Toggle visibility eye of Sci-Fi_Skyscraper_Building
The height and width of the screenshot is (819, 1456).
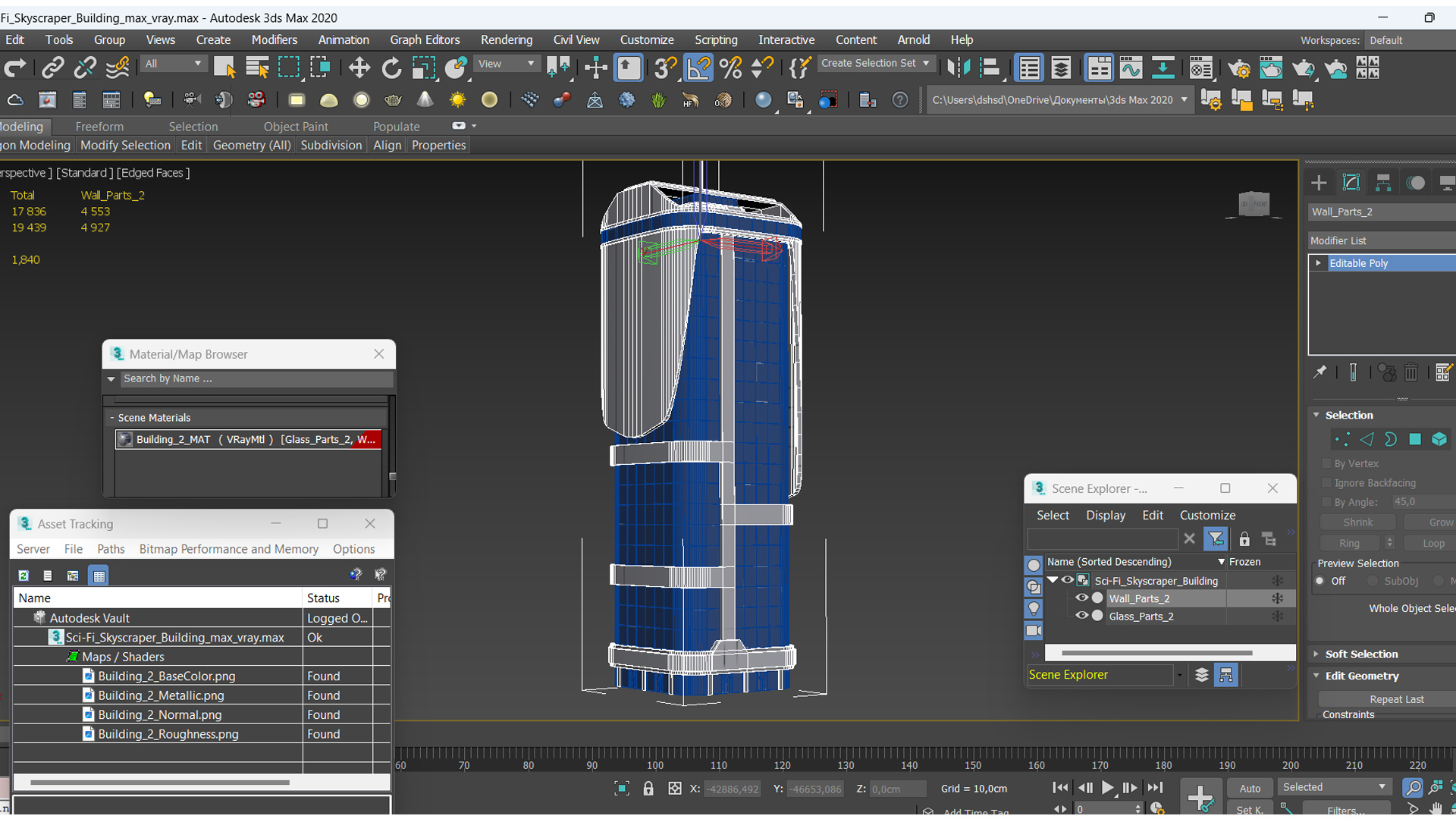(1067, 580)
